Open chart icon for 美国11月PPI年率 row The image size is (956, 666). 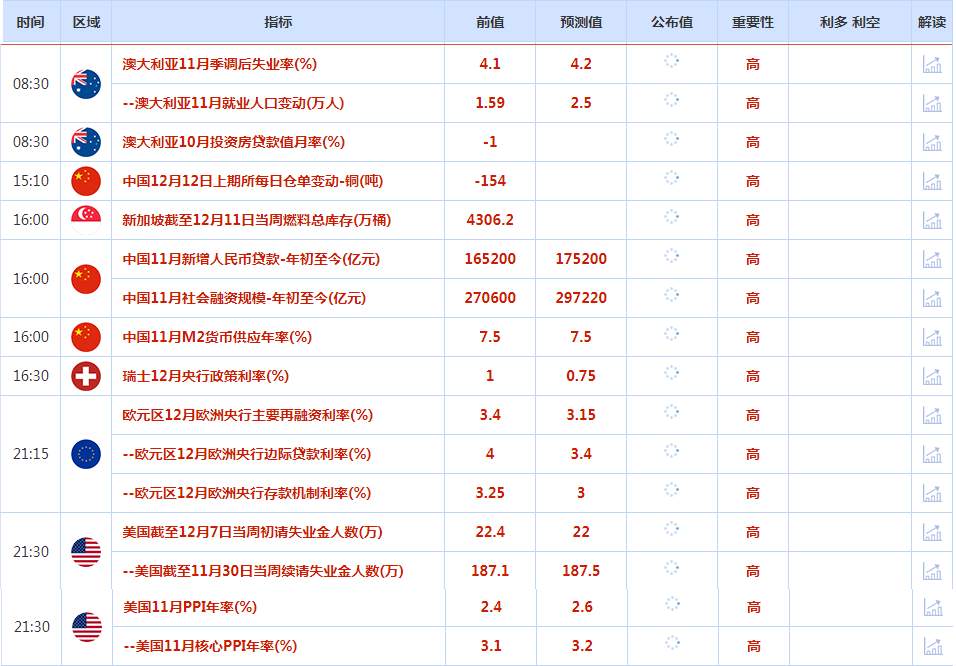coord(932,607)
